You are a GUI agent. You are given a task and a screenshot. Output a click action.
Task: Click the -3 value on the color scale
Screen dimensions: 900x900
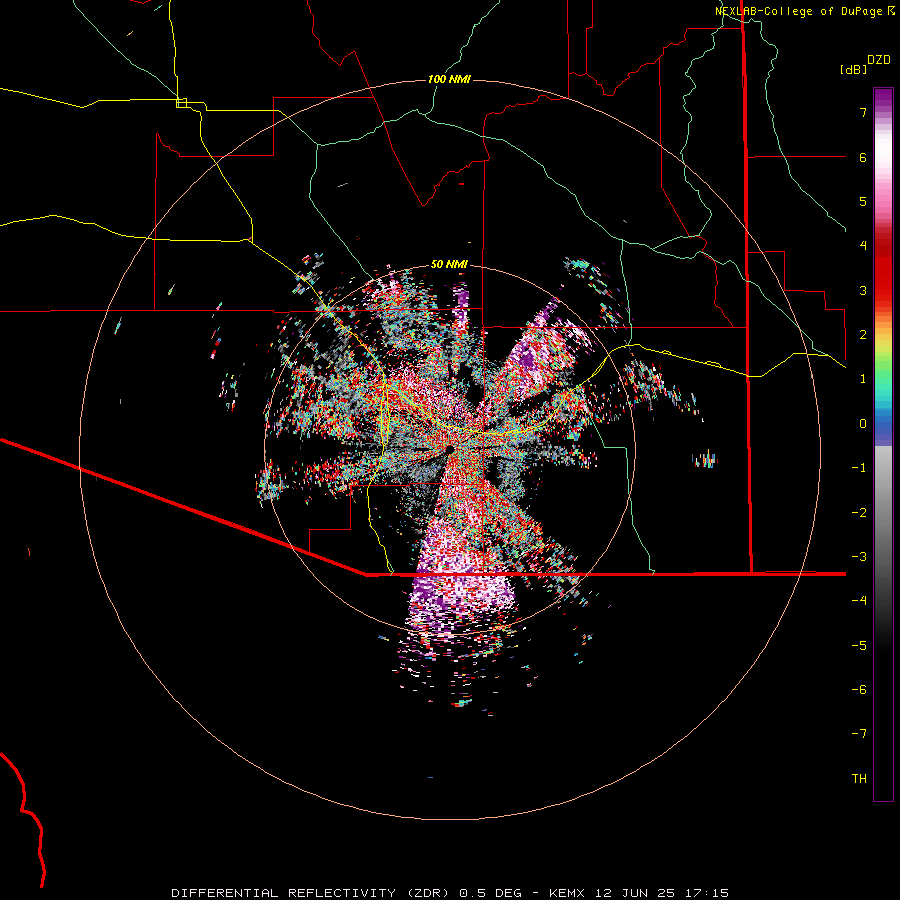click(x=859, y=557)
